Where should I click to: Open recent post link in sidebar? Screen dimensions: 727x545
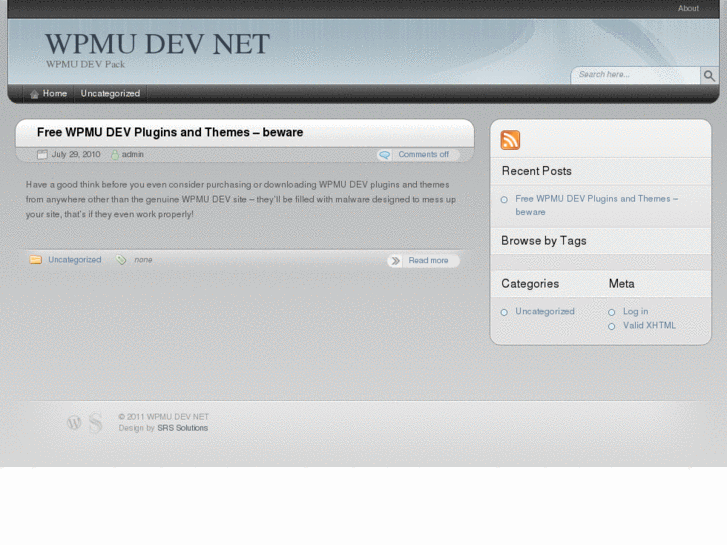[x=596, y=205]
